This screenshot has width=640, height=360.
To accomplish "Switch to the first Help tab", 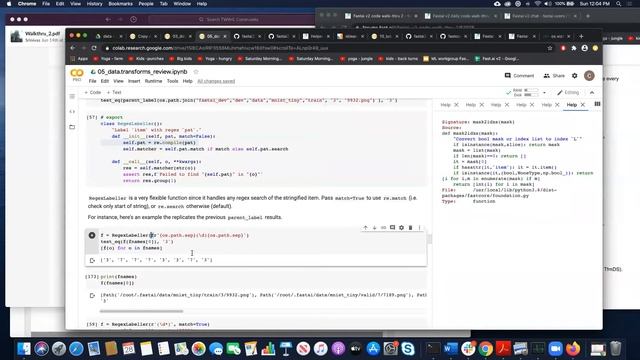I will pos(445,105).
